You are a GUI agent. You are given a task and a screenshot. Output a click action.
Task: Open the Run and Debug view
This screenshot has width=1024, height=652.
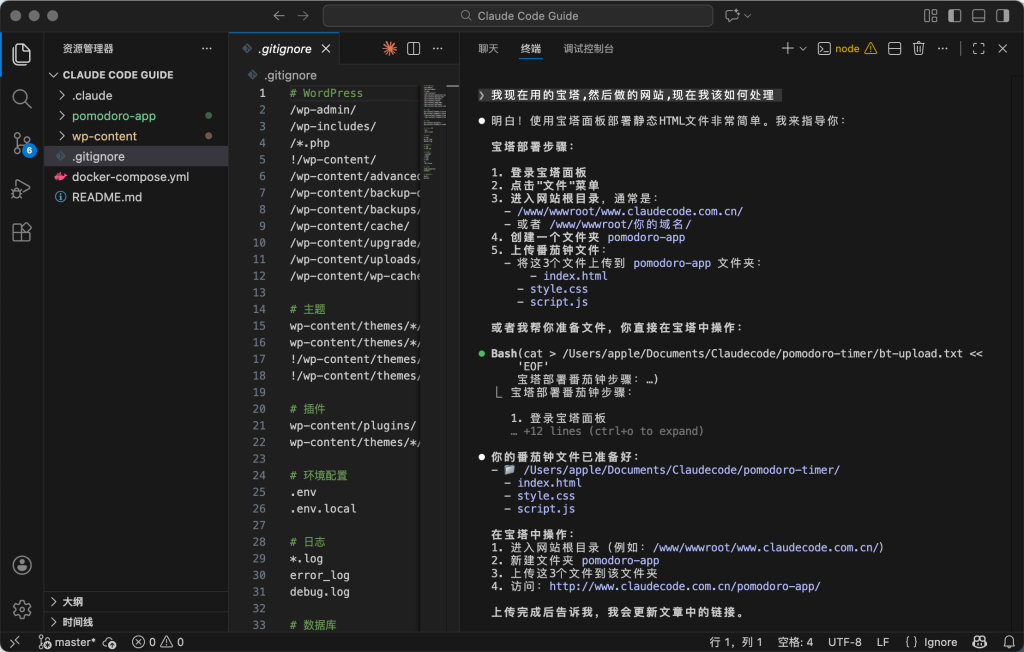(22, 188)
